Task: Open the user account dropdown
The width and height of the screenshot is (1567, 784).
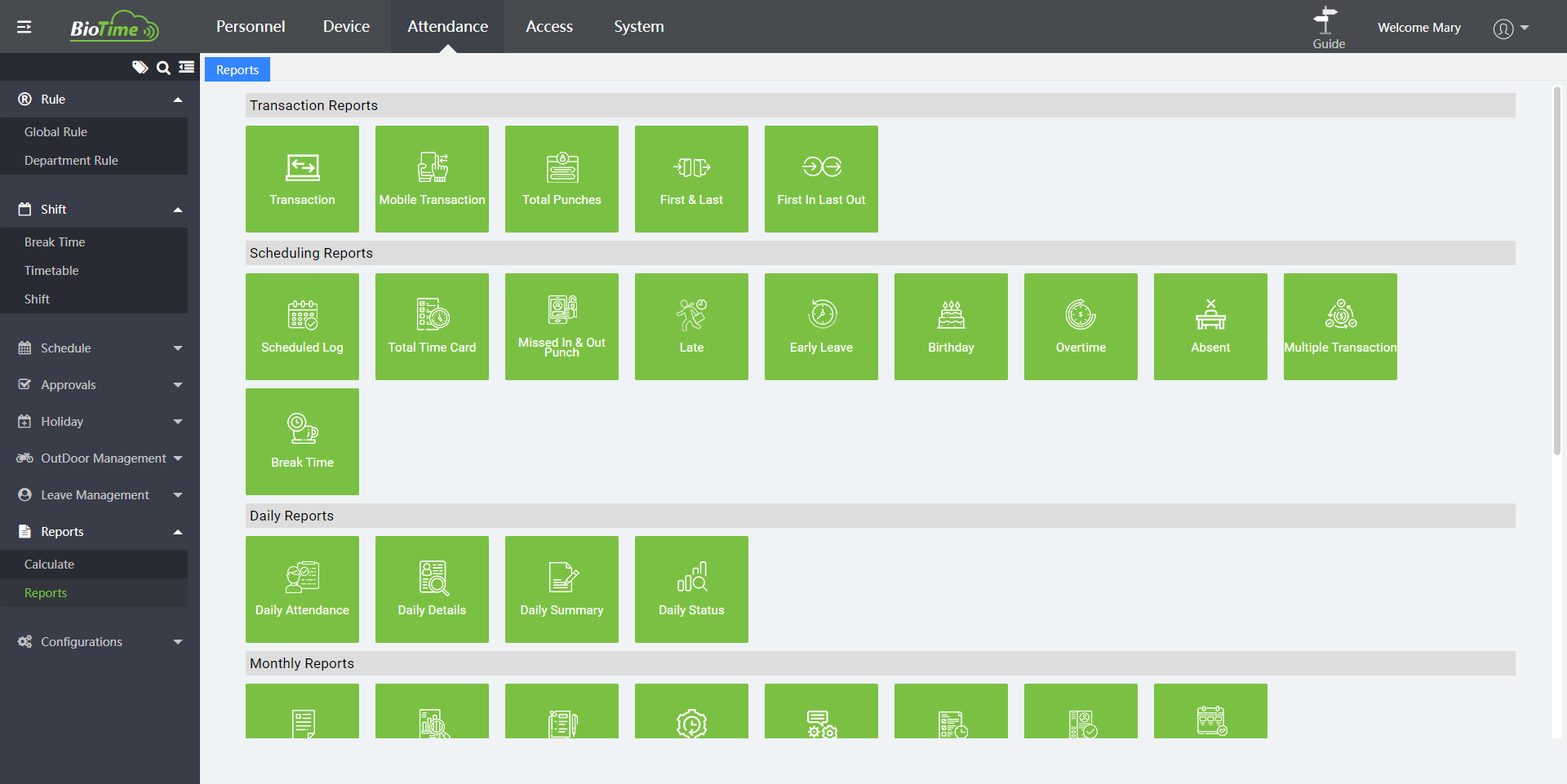Action: (x=1511, y=28)
